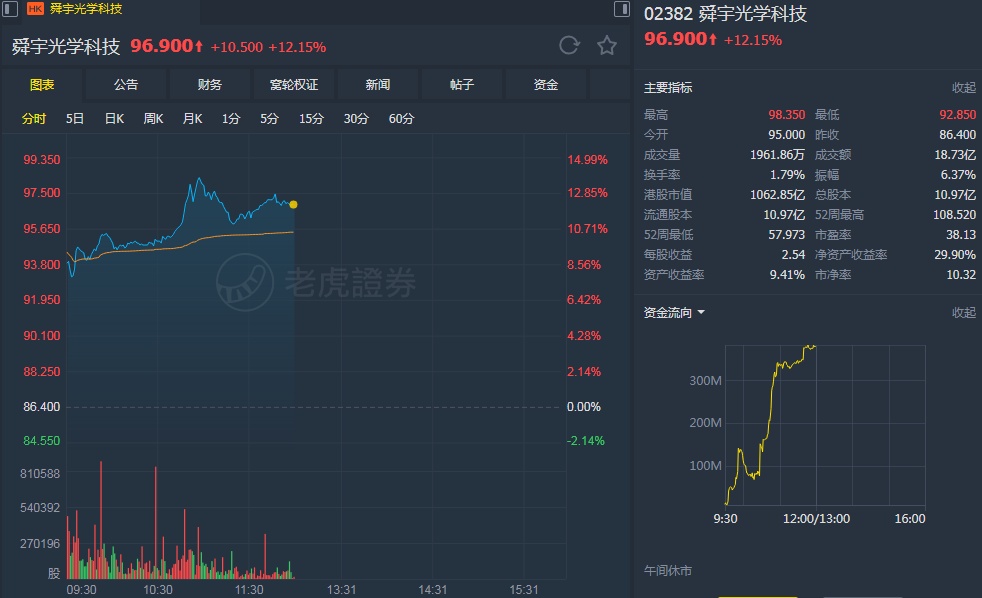Open the 窝轮权证 tab
This screenshot has width=982, height=598.
pyautogui.click(x=294, y=85)
